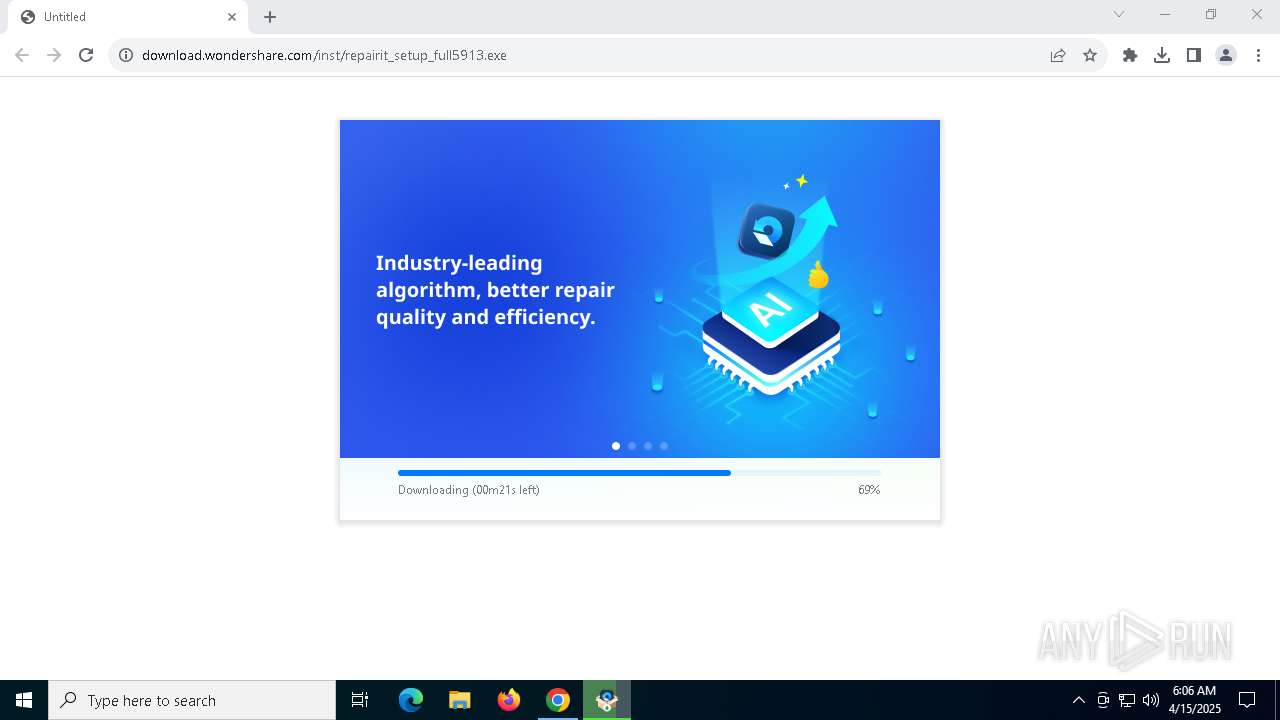The width and height of the screenshot is (1280, 720).
Task: Open File Explorer from taskbar
Action: click(460, 700)
